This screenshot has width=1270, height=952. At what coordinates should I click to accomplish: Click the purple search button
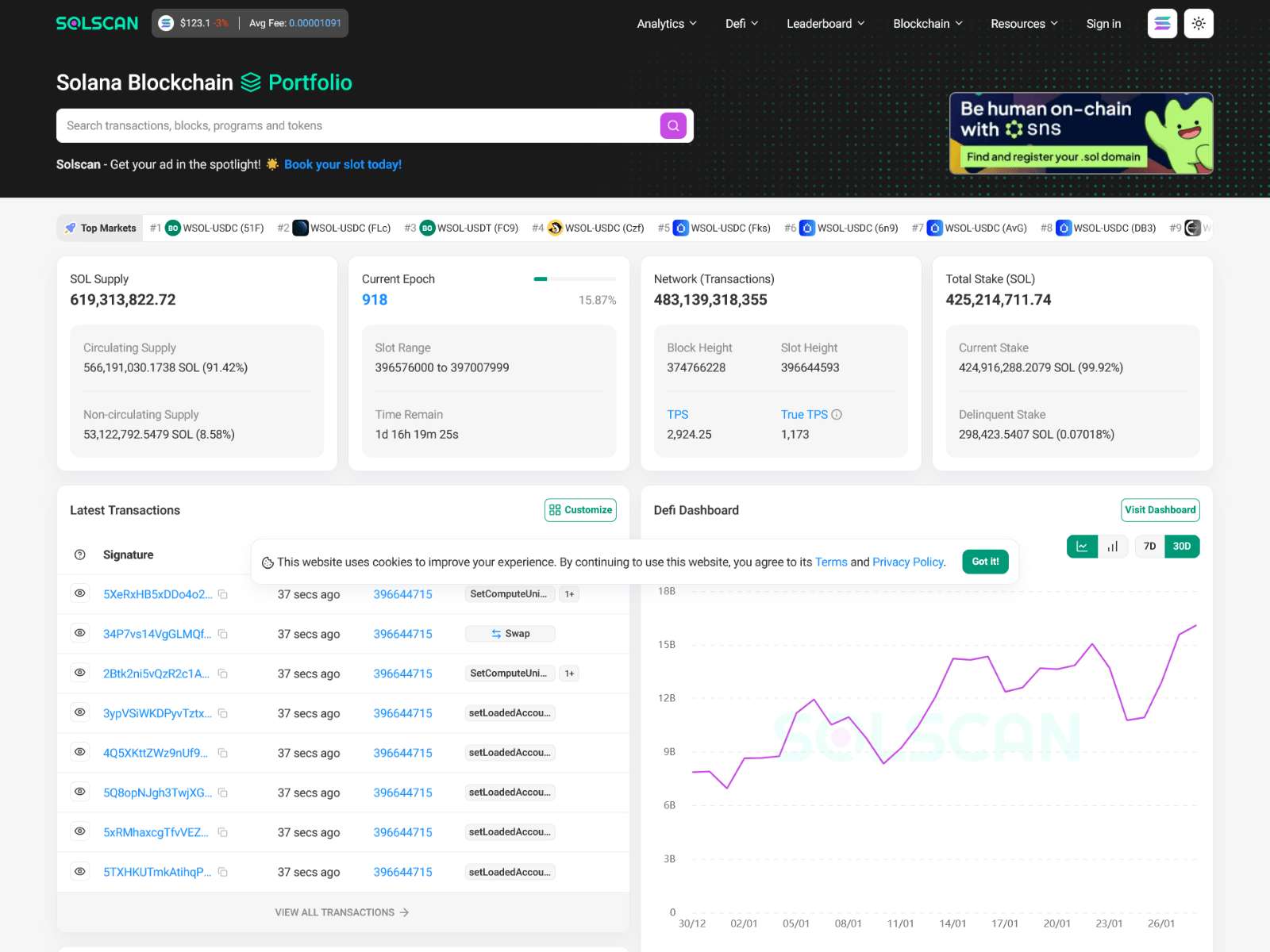pyautogui.click(x=673, y=125)
